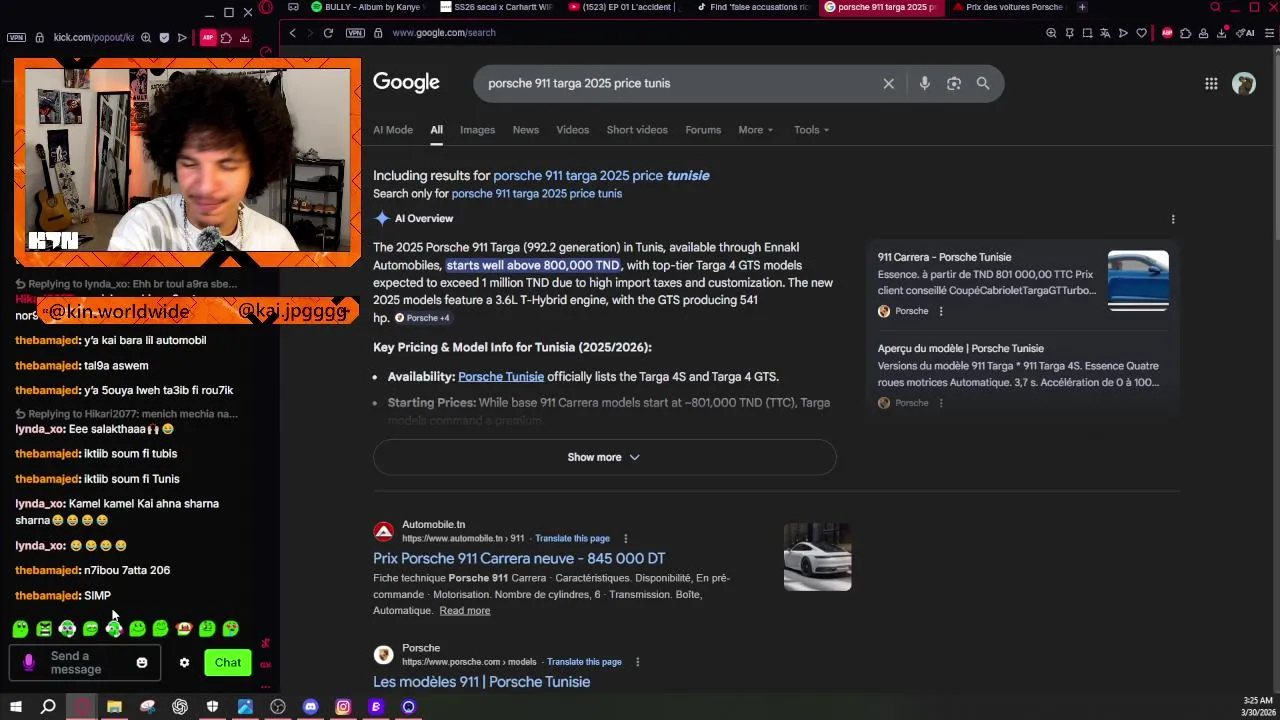Click blue Porsche thumbnail in source card
The image size is (1280, 720).
coord(1138,281)
